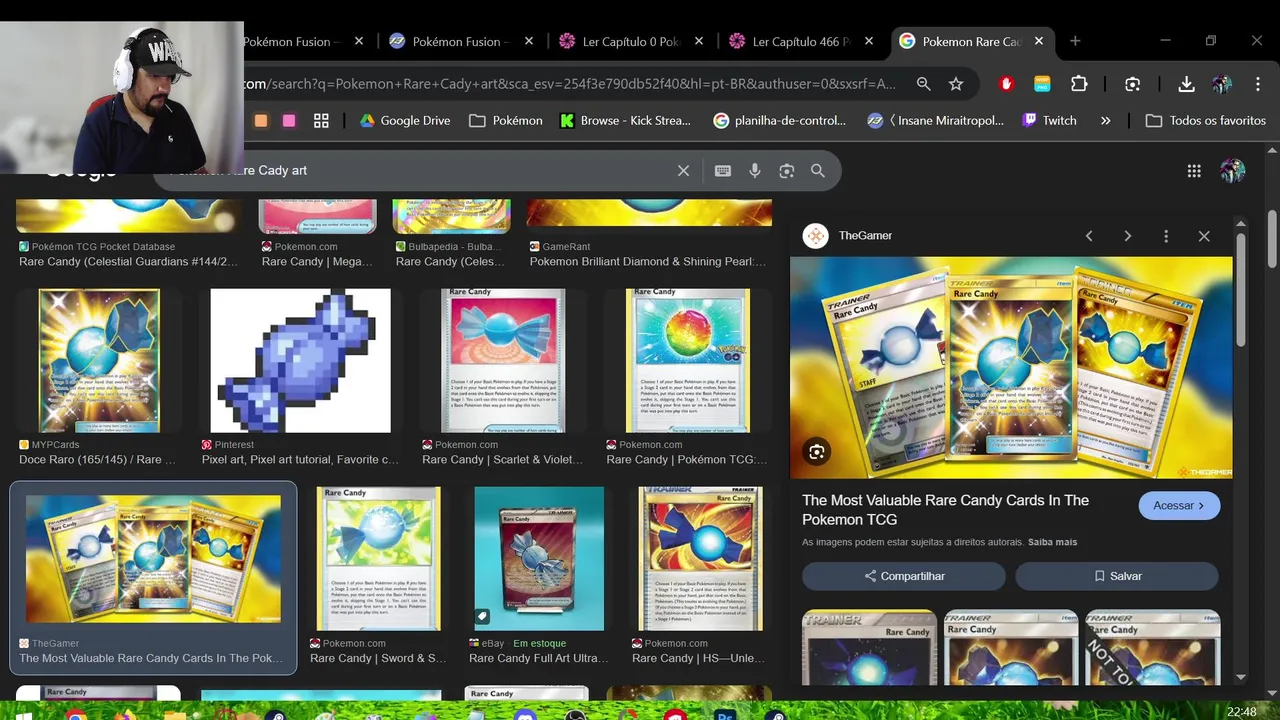Close the image preview panel

(1204, 236)
